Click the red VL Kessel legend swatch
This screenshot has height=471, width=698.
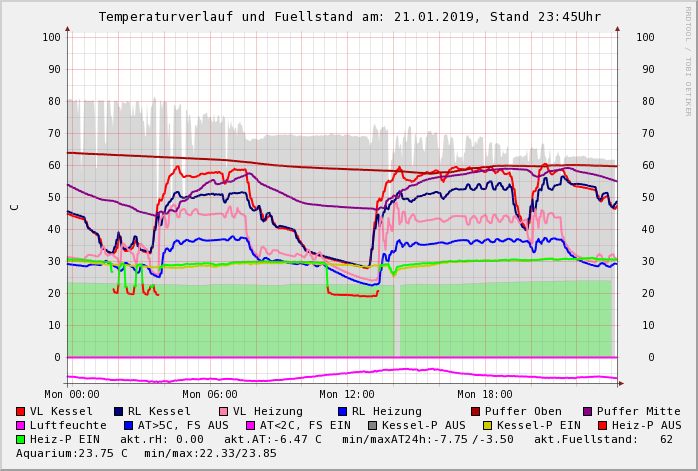pos(21,411)
